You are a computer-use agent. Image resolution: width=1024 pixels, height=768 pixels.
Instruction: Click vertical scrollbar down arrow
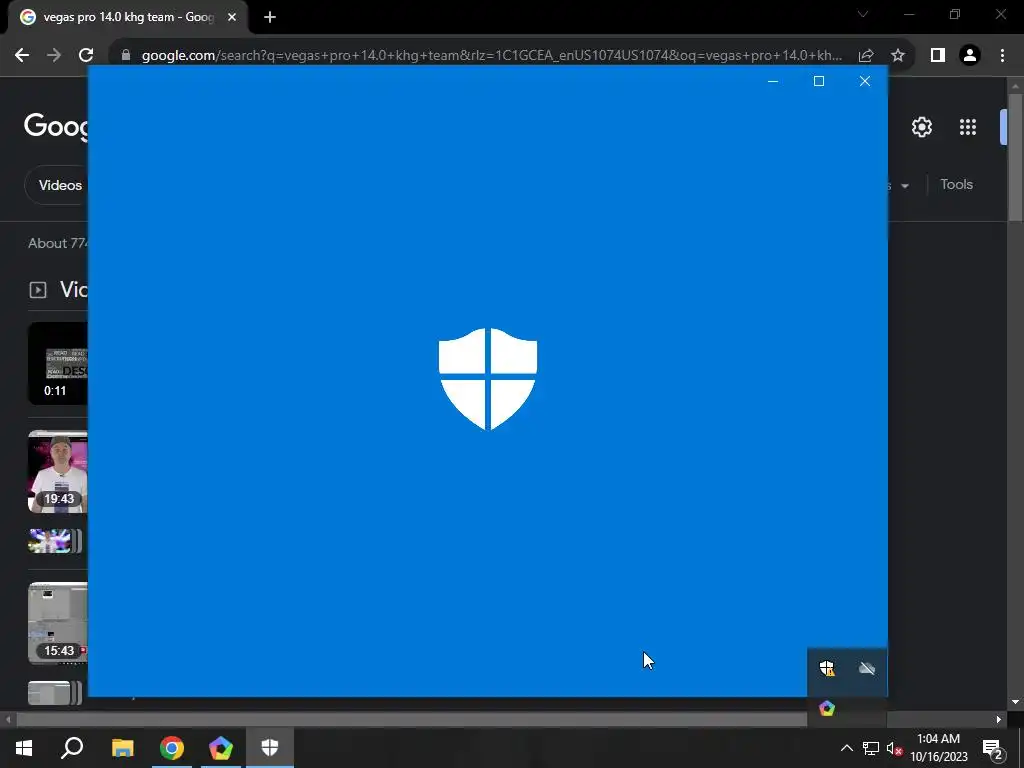pyautogui.click(x=1015, y=702)
